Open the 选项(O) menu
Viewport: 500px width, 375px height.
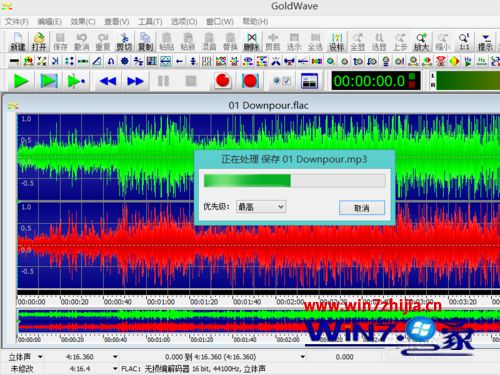pos(184,22)
